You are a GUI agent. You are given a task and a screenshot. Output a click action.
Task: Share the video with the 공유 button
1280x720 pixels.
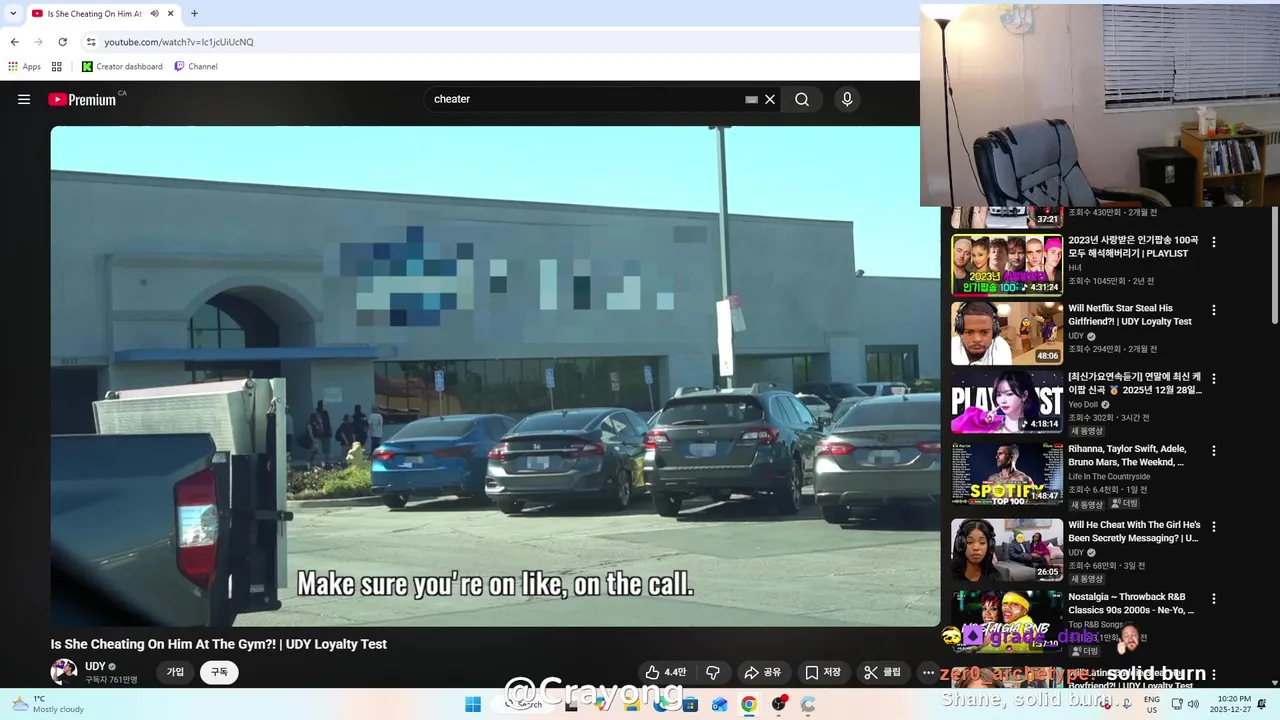click(763, 672)
